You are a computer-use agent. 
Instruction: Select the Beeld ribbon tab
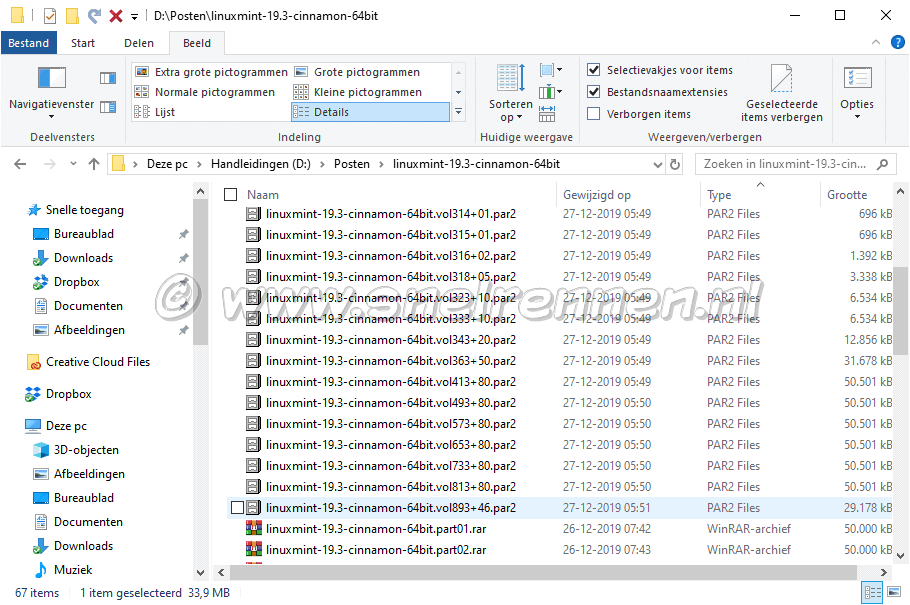pyautogui.click(x=197, y=43)
